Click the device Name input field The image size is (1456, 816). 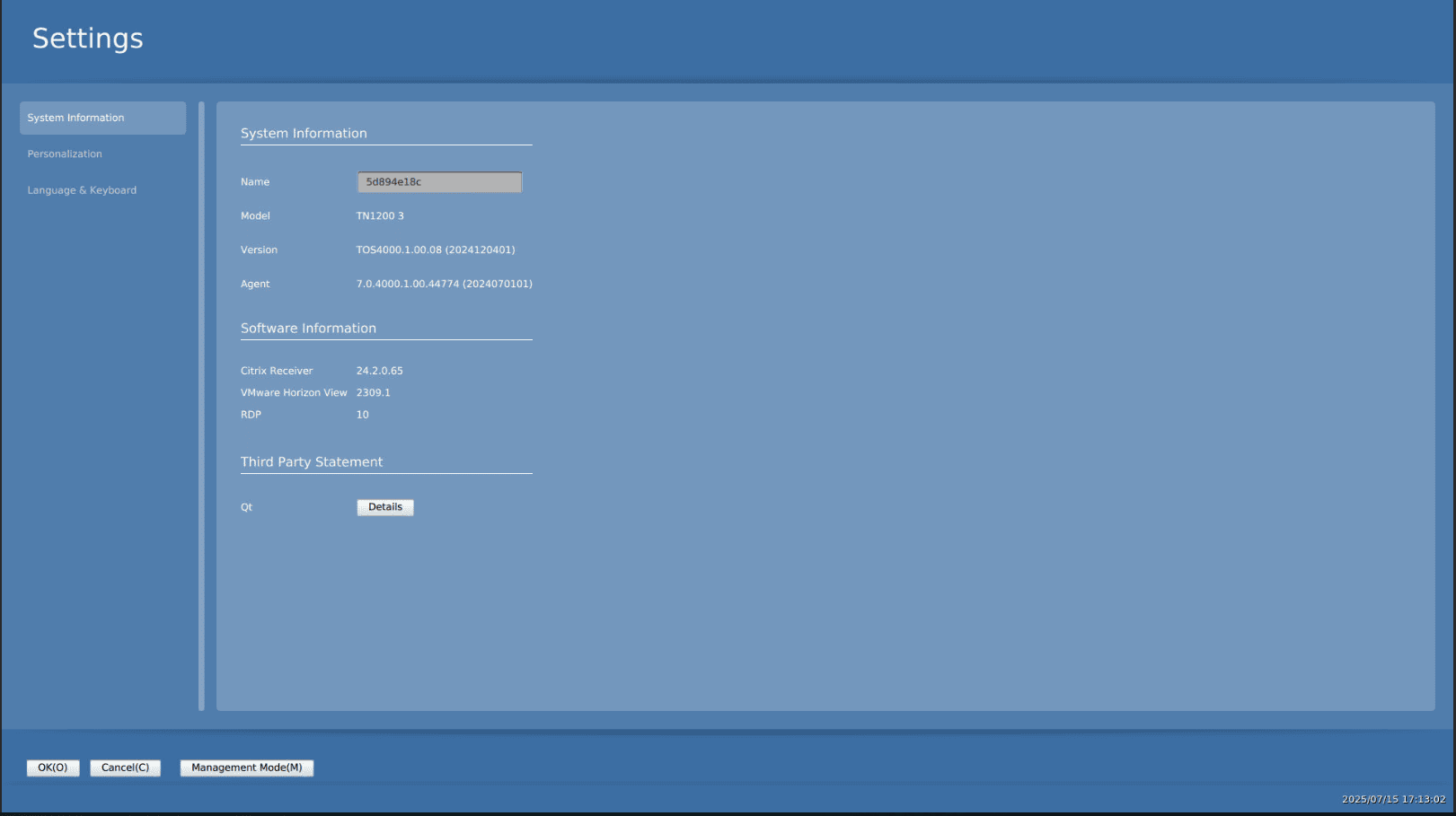[439, 182]
